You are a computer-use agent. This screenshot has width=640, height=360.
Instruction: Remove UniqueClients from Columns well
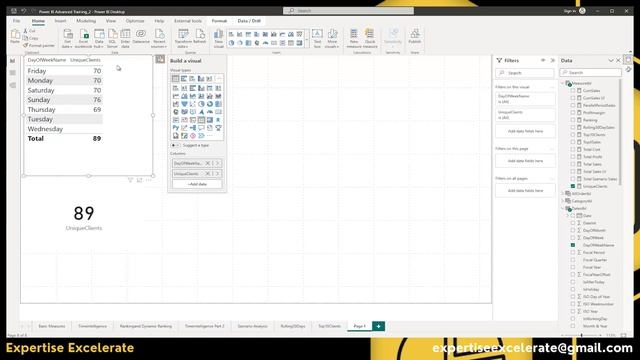pyautogui.click(x=207, y=174)
